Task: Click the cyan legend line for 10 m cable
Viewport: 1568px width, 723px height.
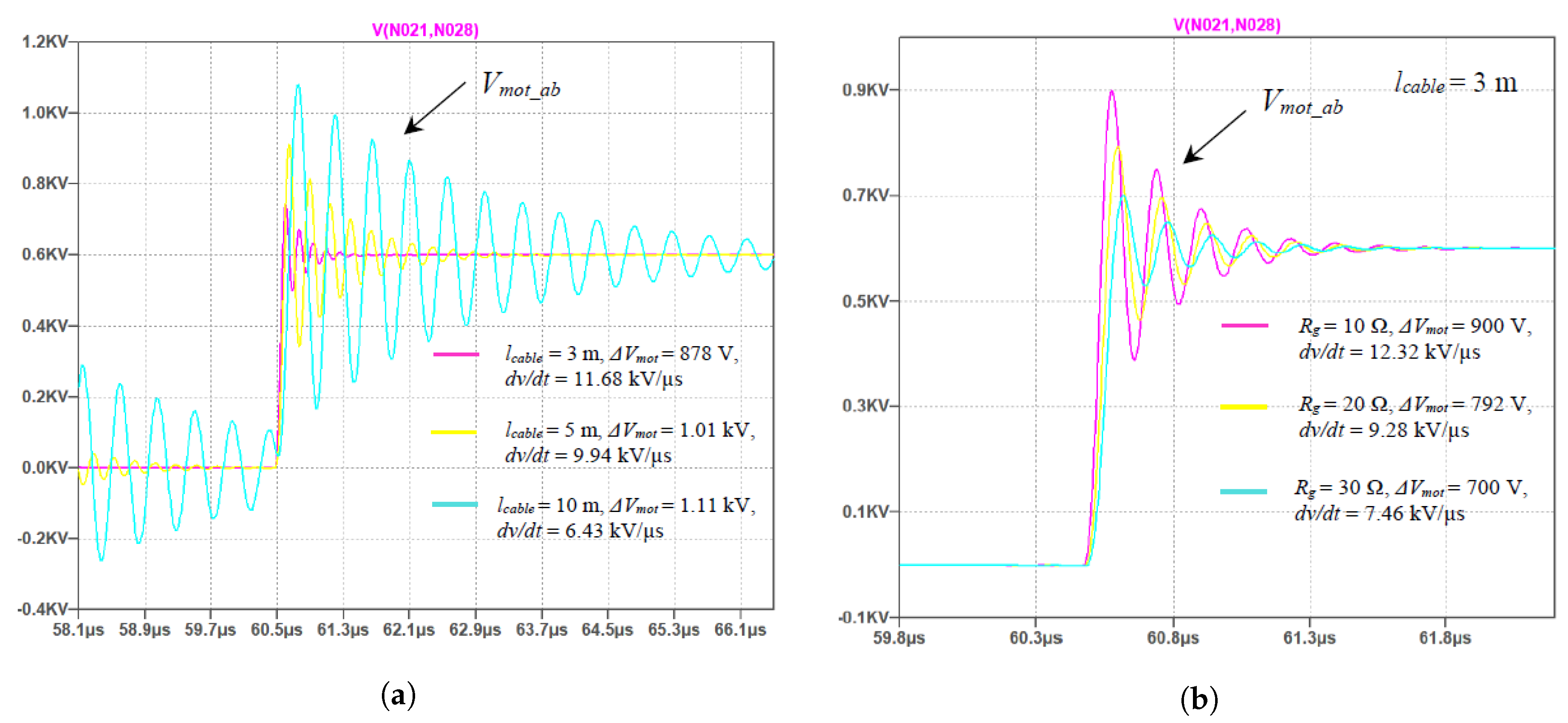Action: point(455,504)
